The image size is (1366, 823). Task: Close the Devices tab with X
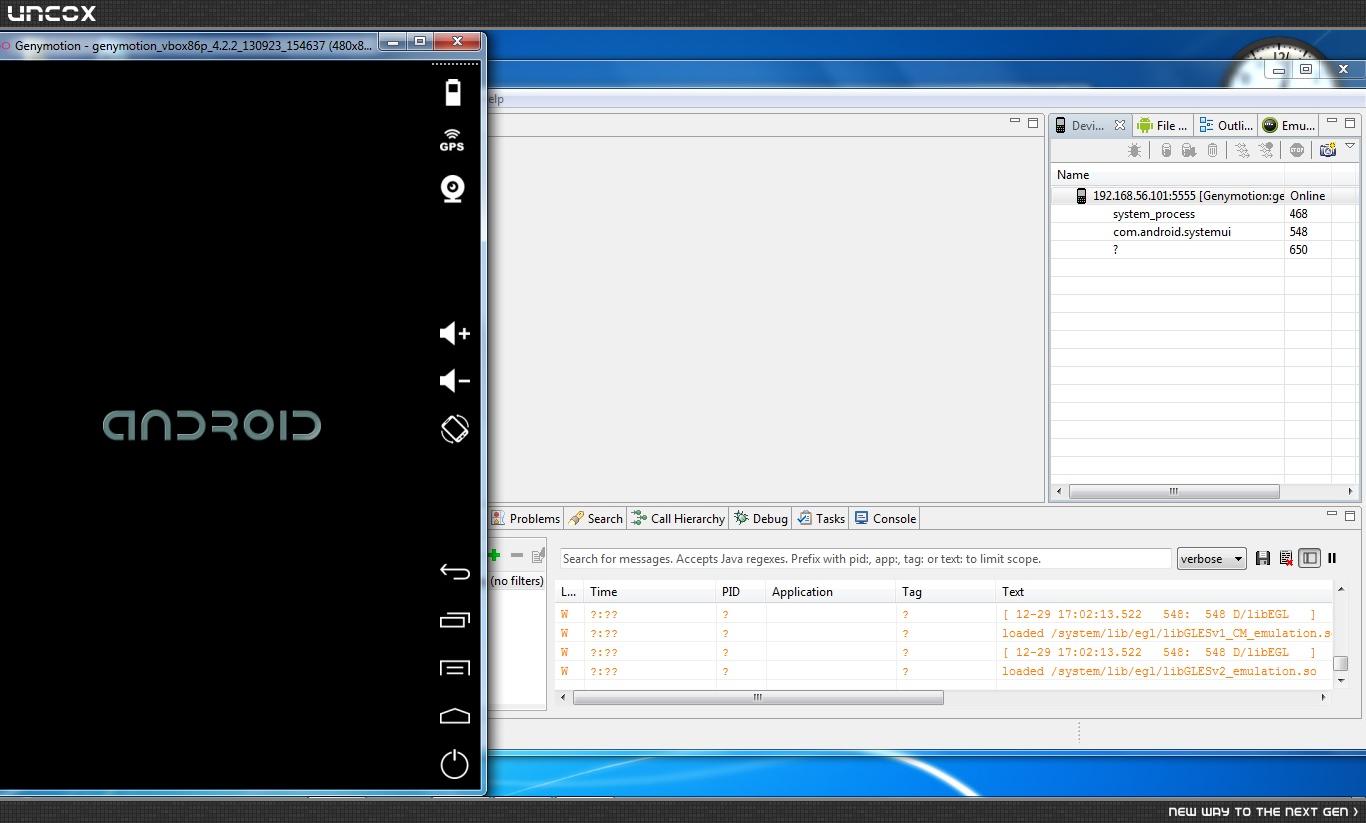coord(1120,125)
